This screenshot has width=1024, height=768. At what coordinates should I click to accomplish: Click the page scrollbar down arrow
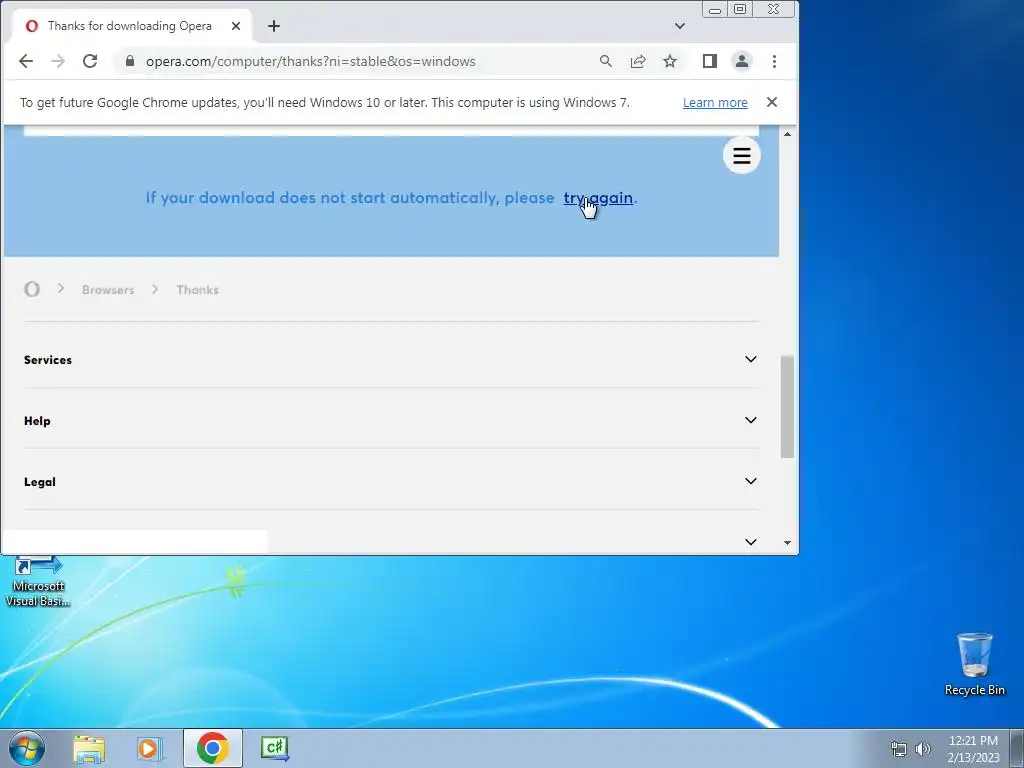[787, 543]
